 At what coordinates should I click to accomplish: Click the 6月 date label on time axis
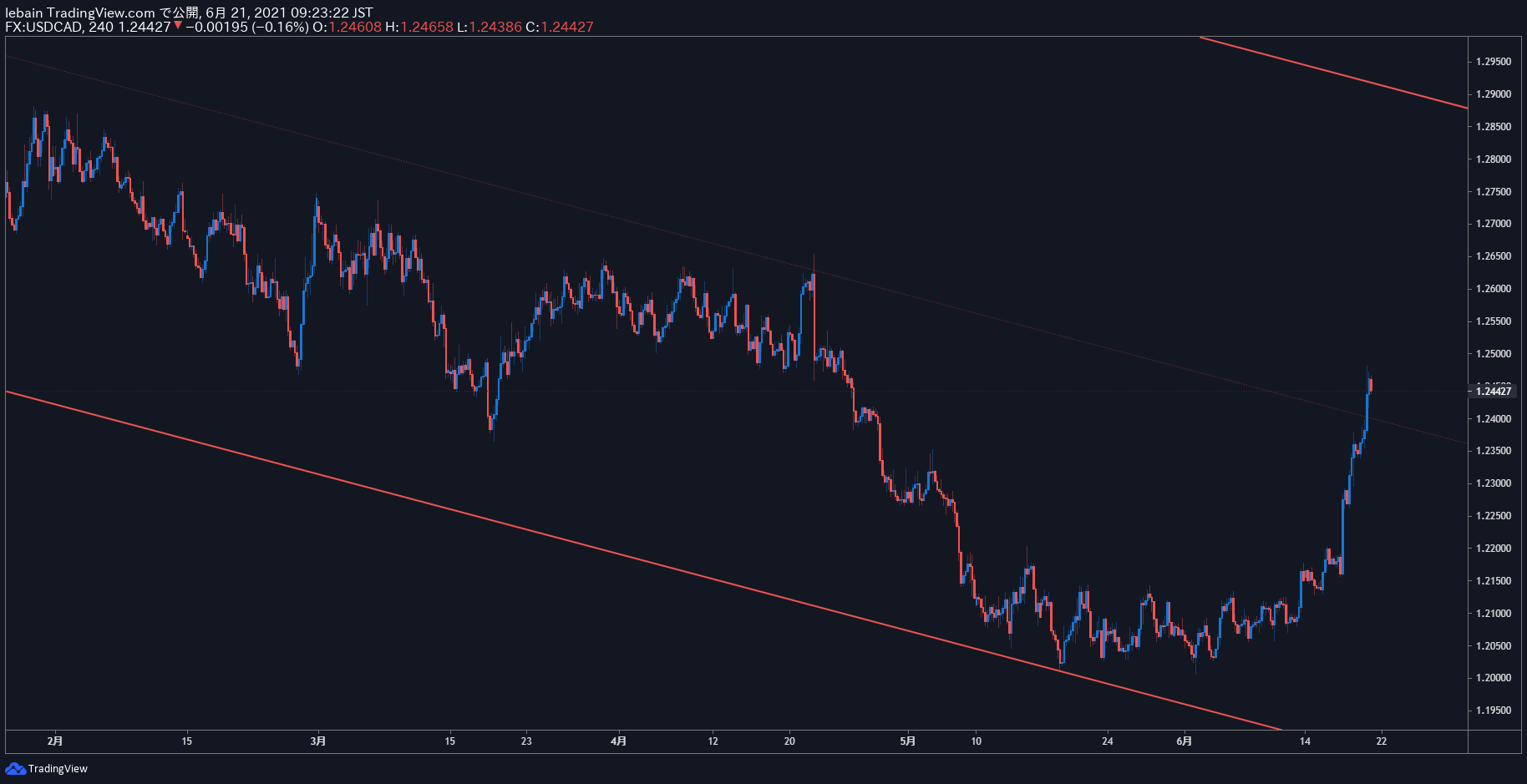tap(1185, 741)
